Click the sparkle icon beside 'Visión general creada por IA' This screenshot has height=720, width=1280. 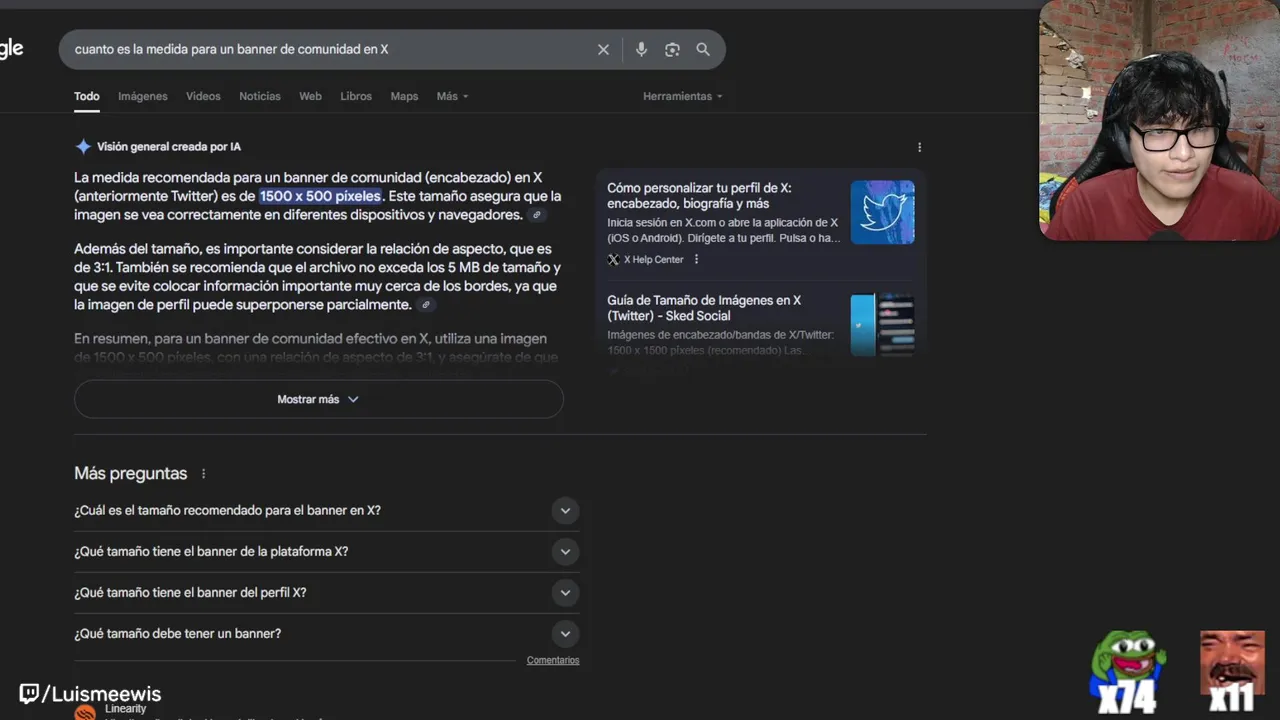[x=83, y=146]
